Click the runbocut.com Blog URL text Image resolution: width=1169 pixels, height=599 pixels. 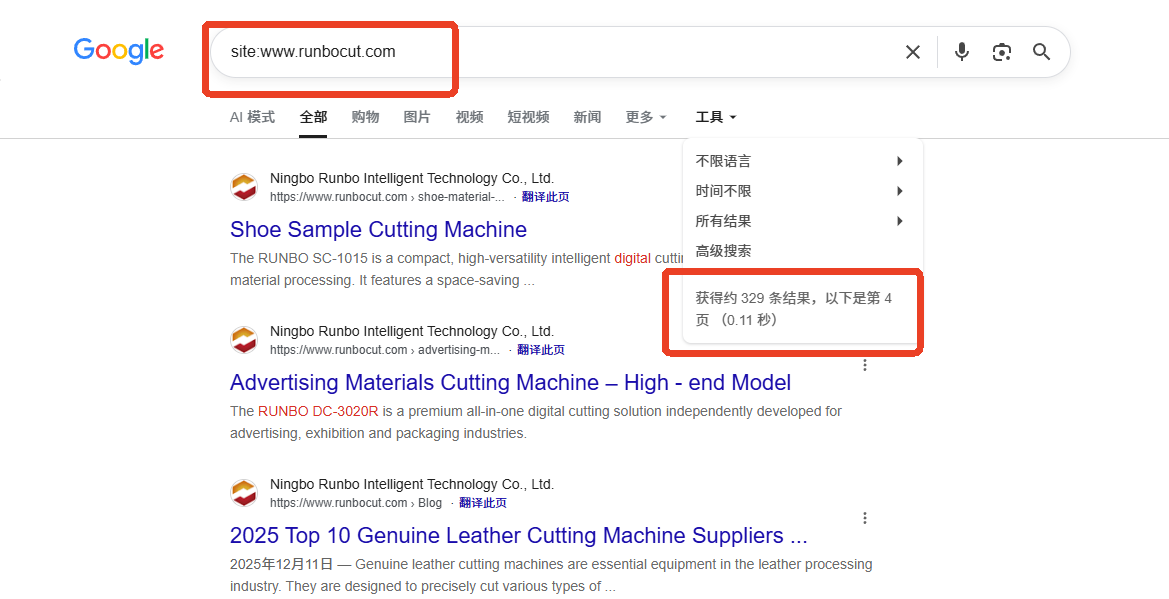pyautogui.click(x=356, y=503)
